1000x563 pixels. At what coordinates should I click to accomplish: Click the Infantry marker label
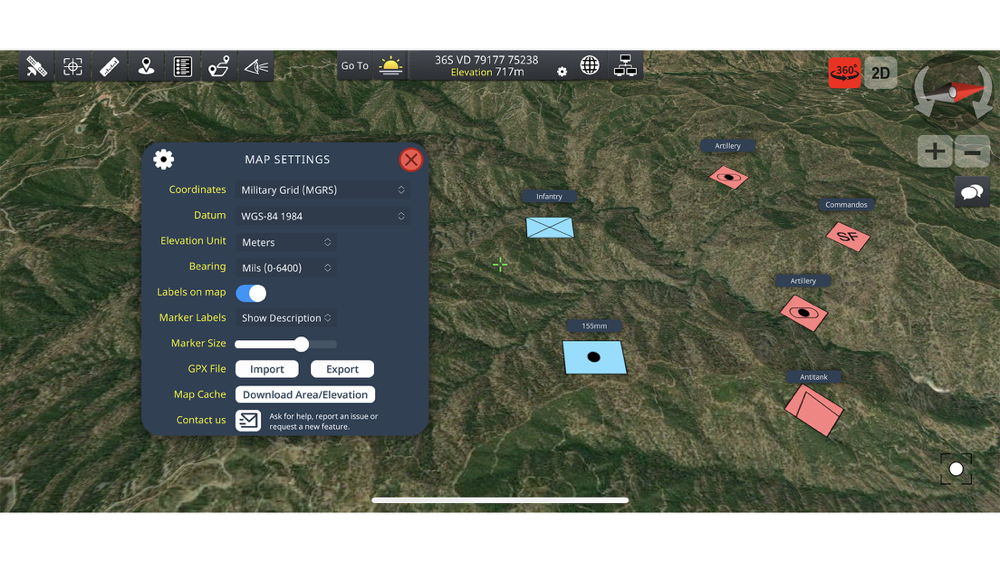click(549, 196)
